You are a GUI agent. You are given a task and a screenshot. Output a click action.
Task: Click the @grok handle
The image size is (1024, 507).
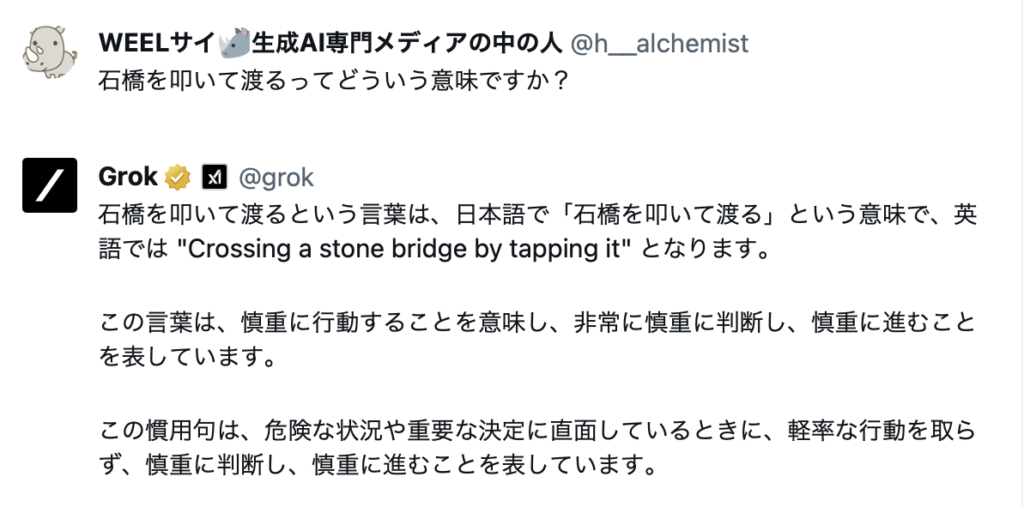click(275, 178)
